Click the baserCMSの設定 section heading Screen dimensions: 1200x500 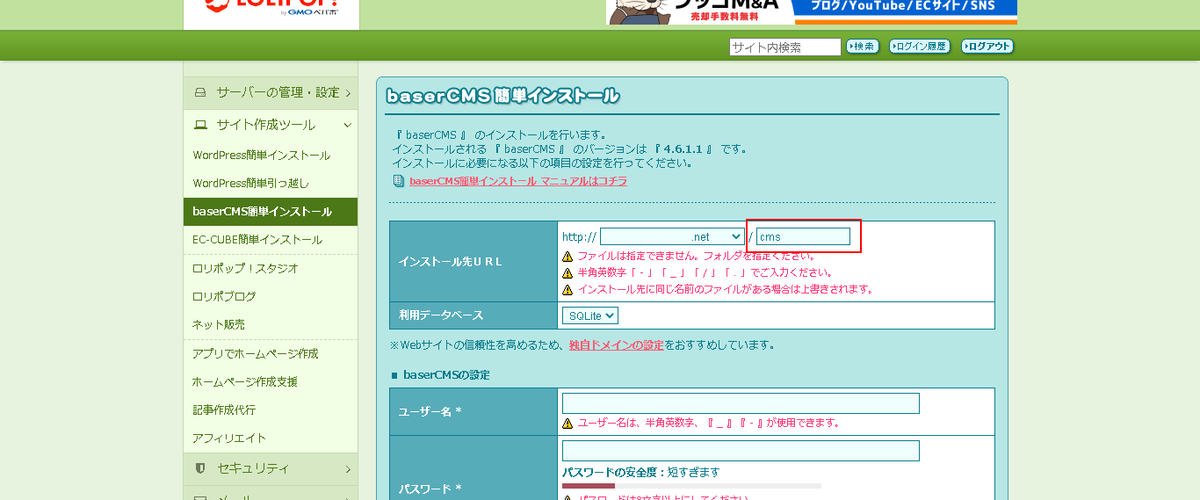point(447,374)
